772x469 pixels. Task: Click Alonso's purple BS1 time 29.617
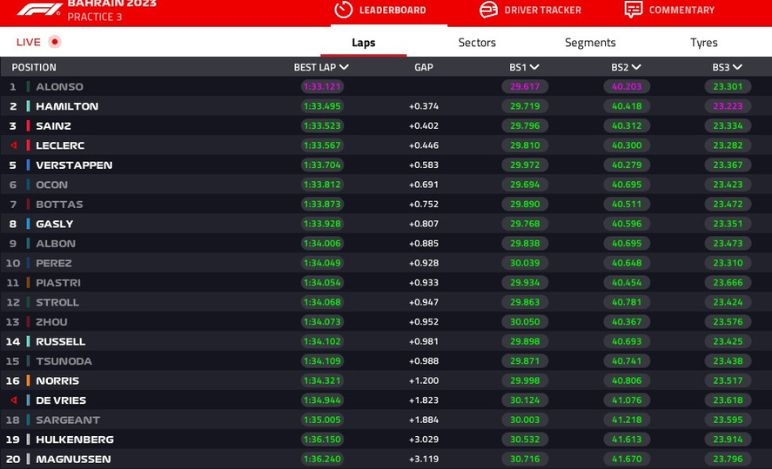coord(525,87)
